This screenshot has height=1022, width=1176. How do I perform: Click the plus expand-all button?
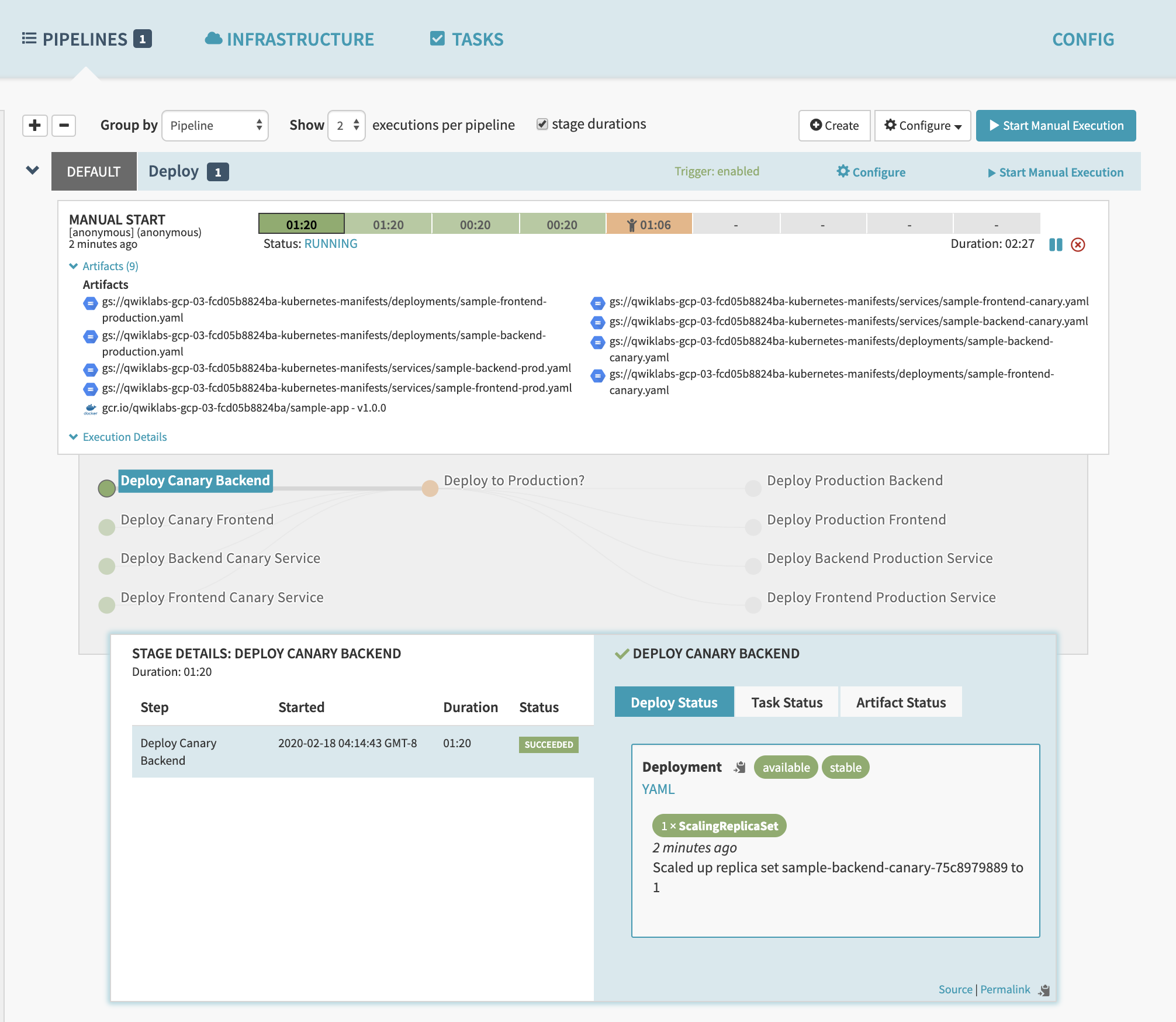pyautogui.click(x=34, y=125)
